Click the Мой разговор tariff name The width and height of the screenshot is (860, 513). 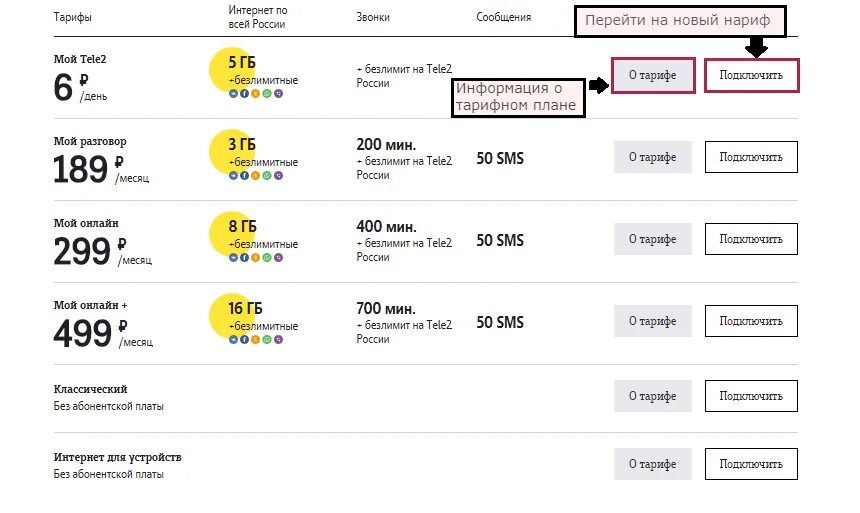90,141
